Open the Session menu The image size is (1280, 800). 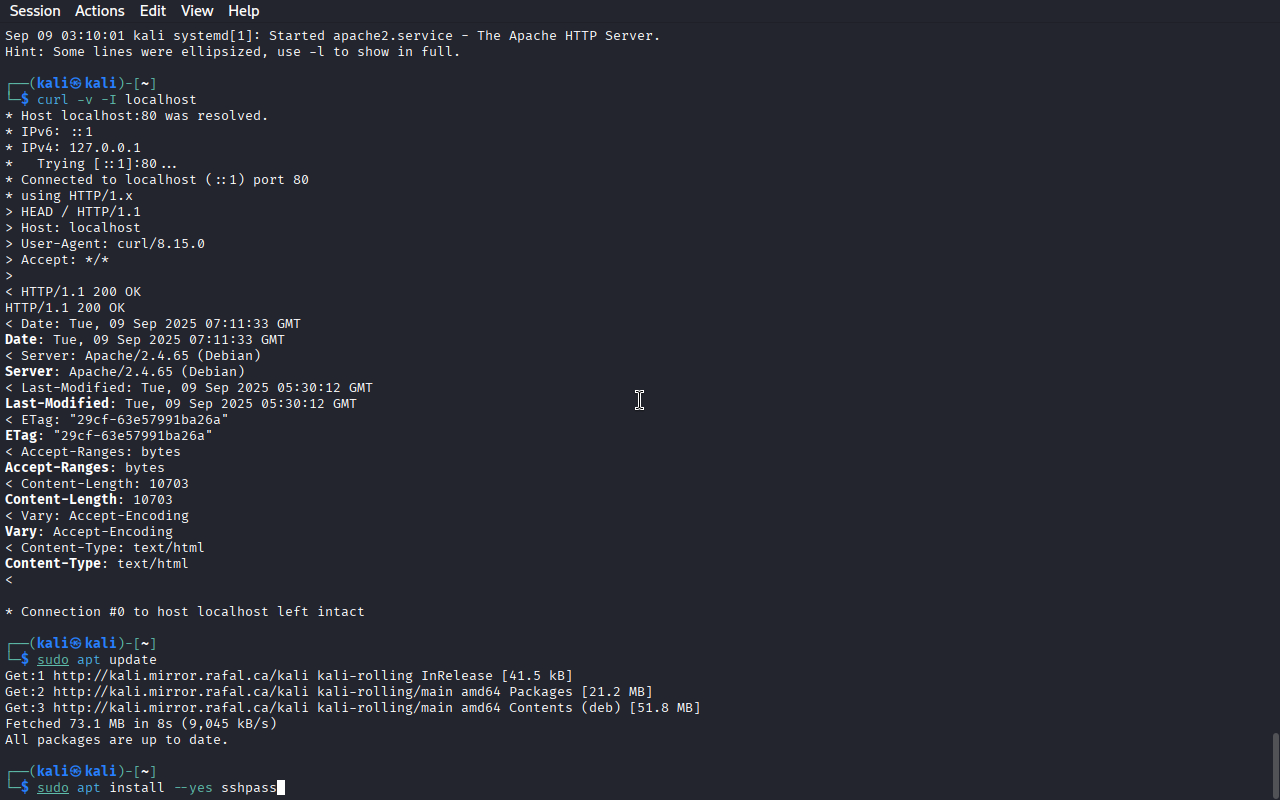(x=35, y=11)
